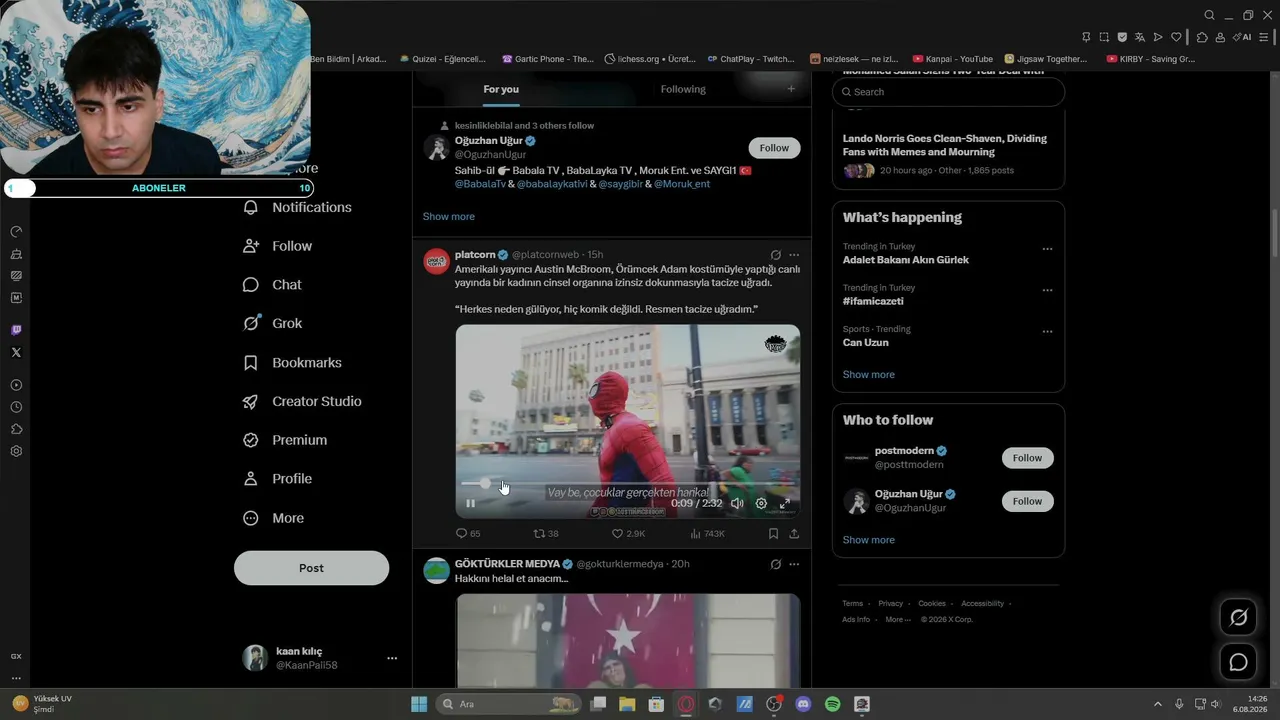Open the history clock icon in the Opera sidebar
This screenshot has width=1280, height=720.
[x=16, y=407]
